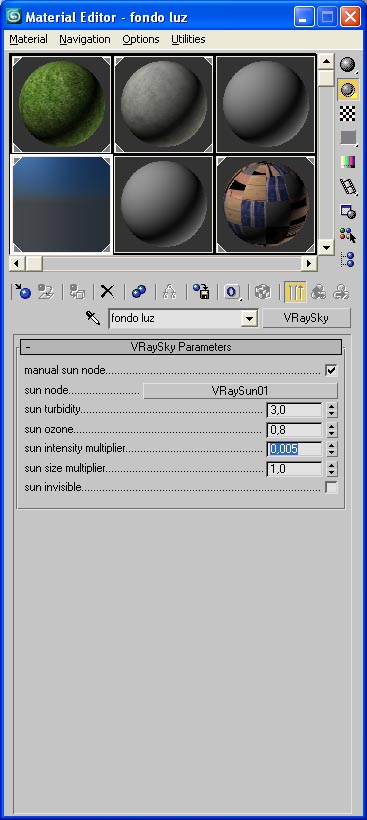Click the fondo luz name field
Screen dimensions: 367x820
point(176,318)
